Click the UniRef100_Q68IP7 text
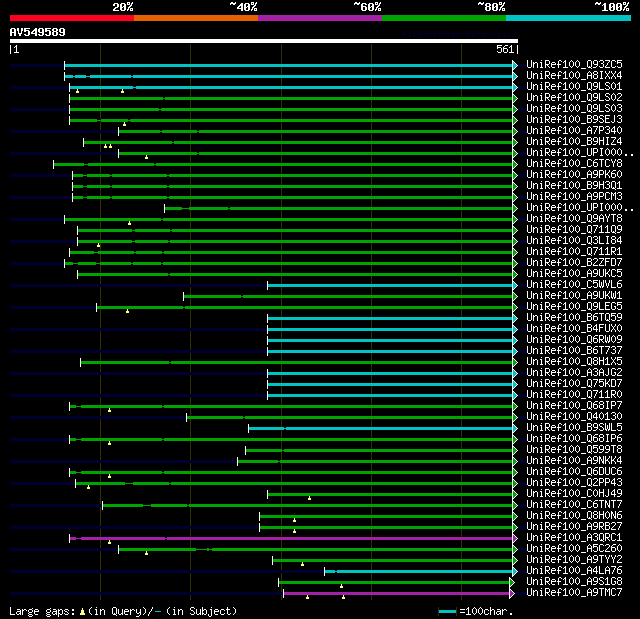 coord(574,406)
